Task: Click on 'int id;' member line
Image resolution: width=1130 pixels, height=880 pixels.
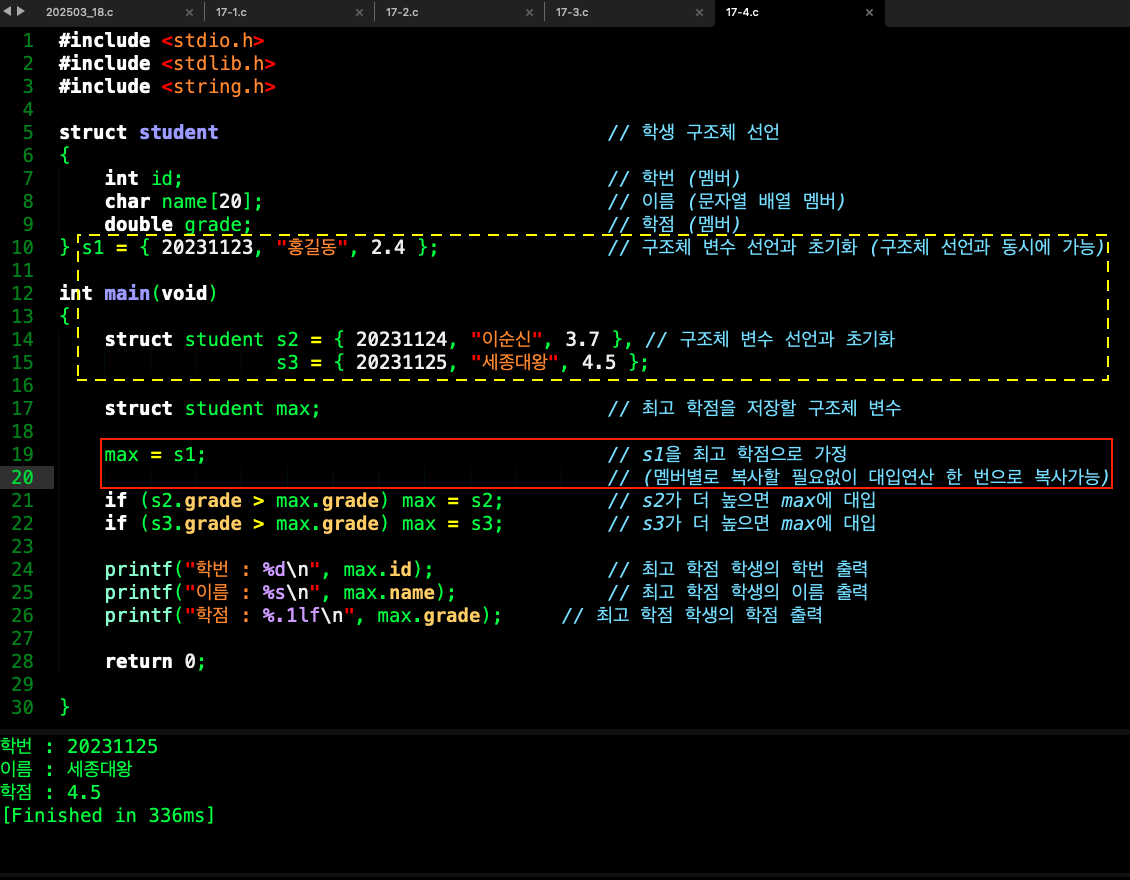Action: click(143, 178)
